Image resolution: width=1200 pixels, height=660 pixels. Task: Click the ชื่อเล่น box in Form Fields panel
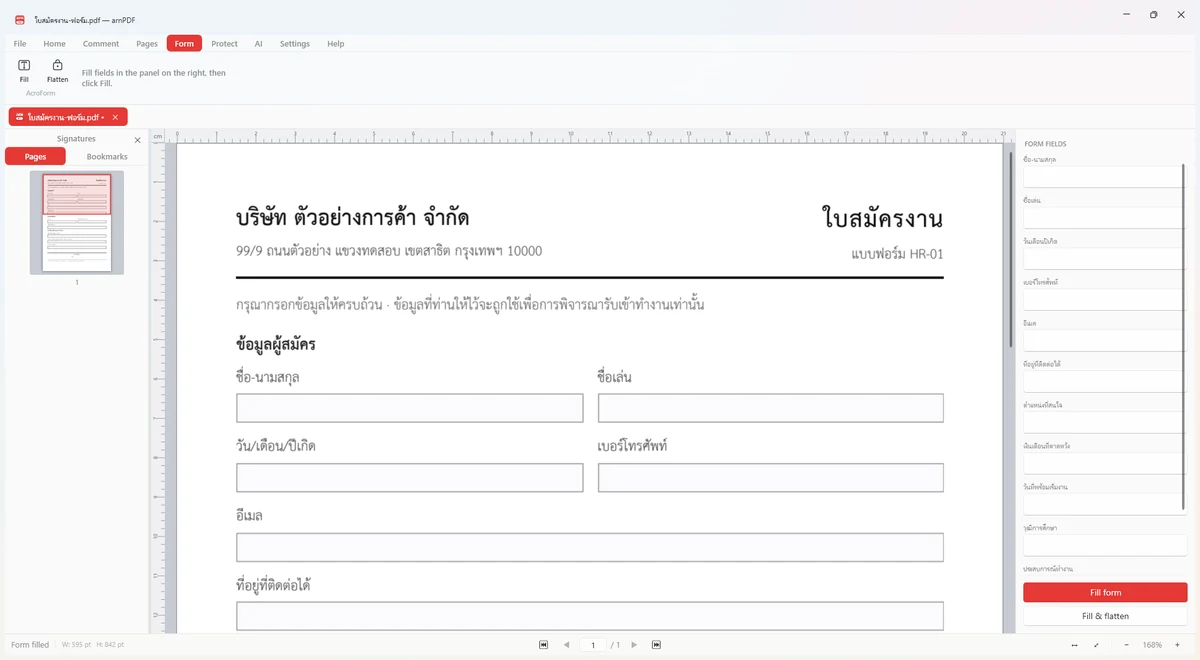[x=1104, y=218]
